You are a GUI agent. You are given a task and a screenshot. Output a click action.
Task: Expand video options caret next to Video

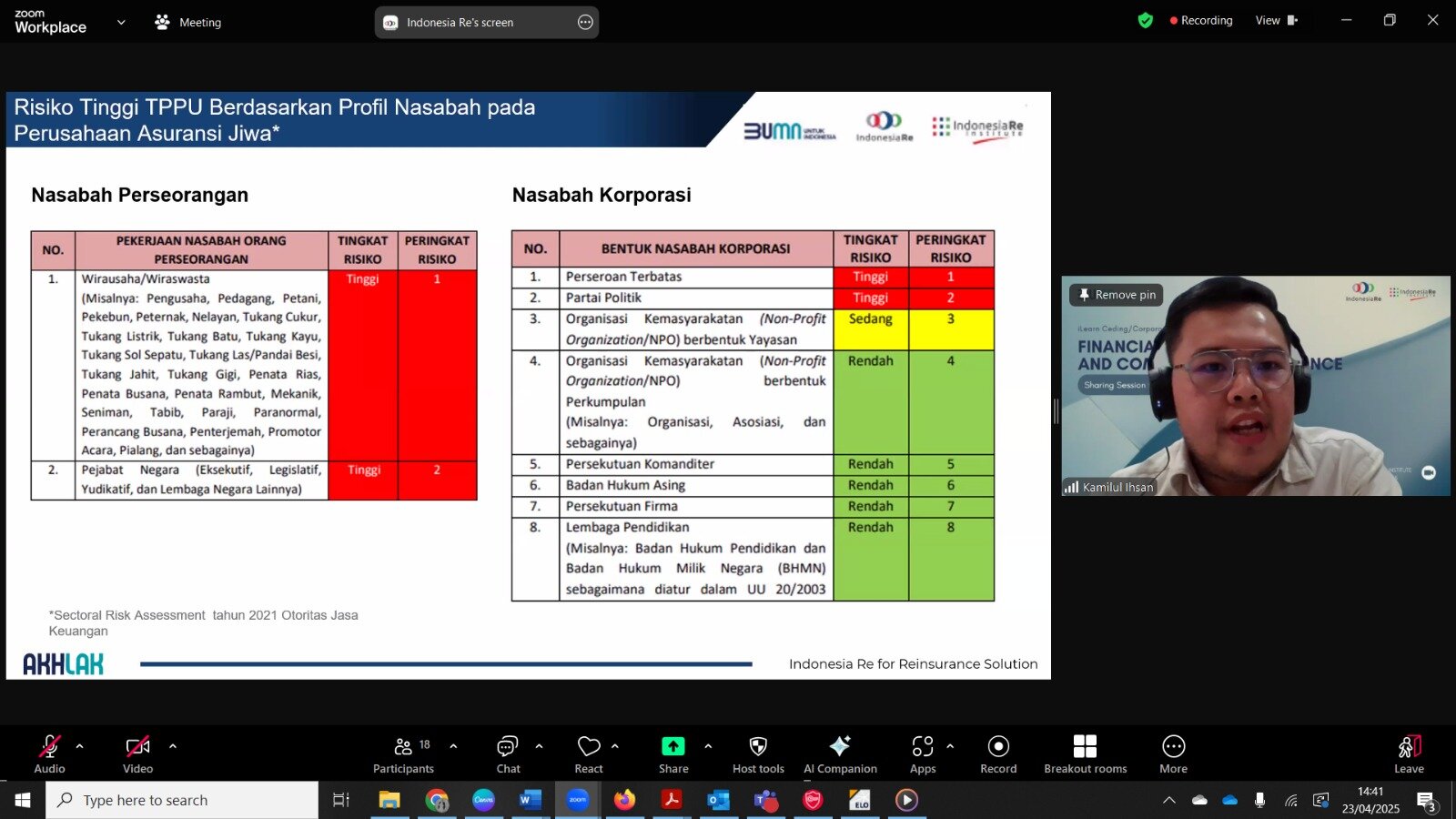click(173, 746)
